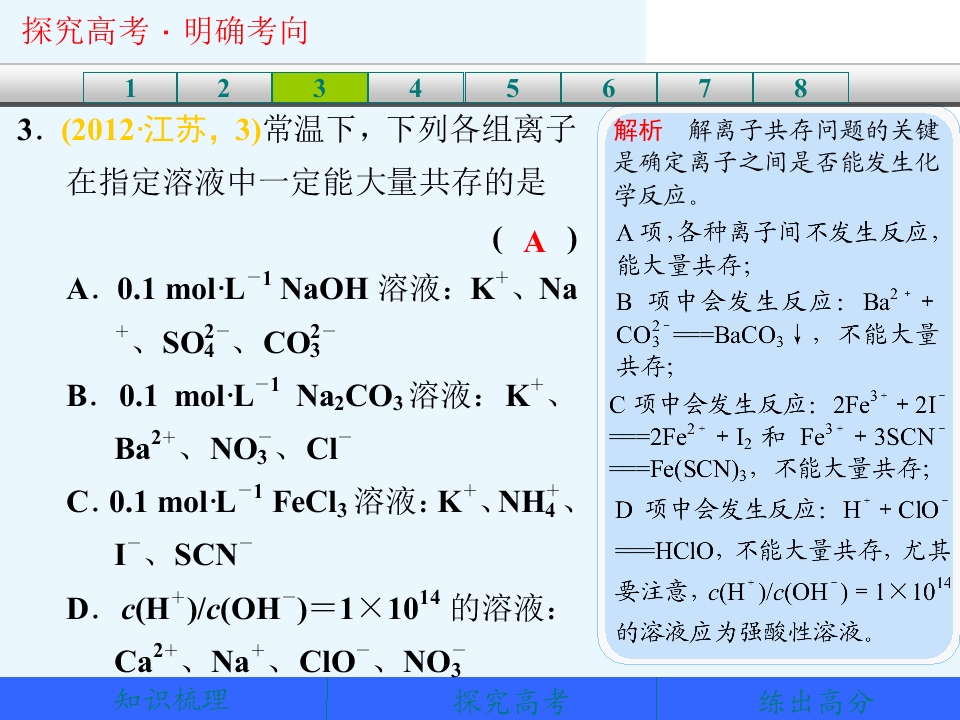Go to question tab 2
Viewport: 960px width, 720px height.
coord(224,88)
